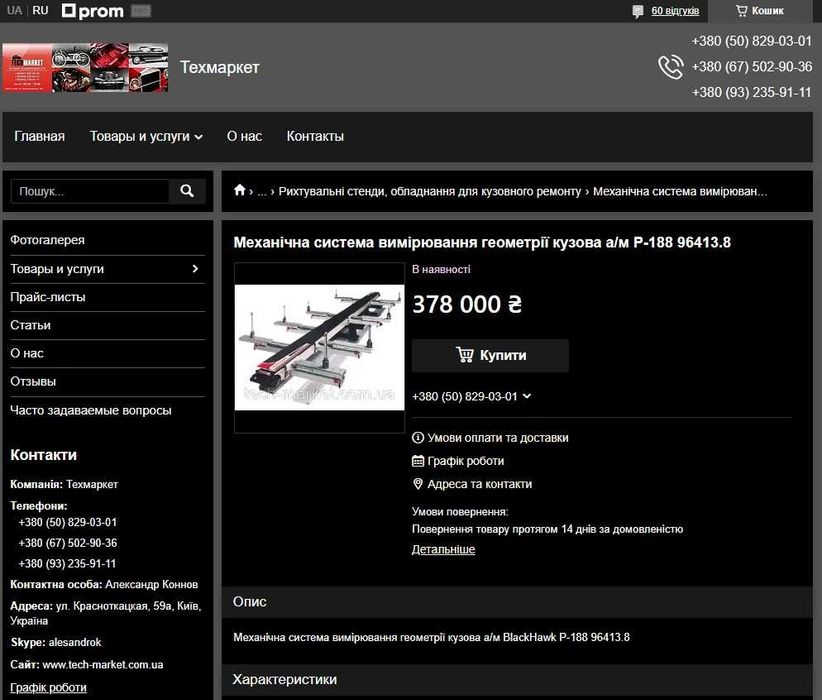Click contact person Александр Коннов
The image size is (822, 700).
tap(152, 585)
